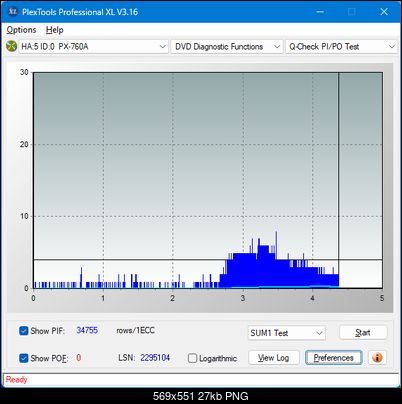Click the Start button
Screen dimensions: 402x404
click(x=363, y=332)
